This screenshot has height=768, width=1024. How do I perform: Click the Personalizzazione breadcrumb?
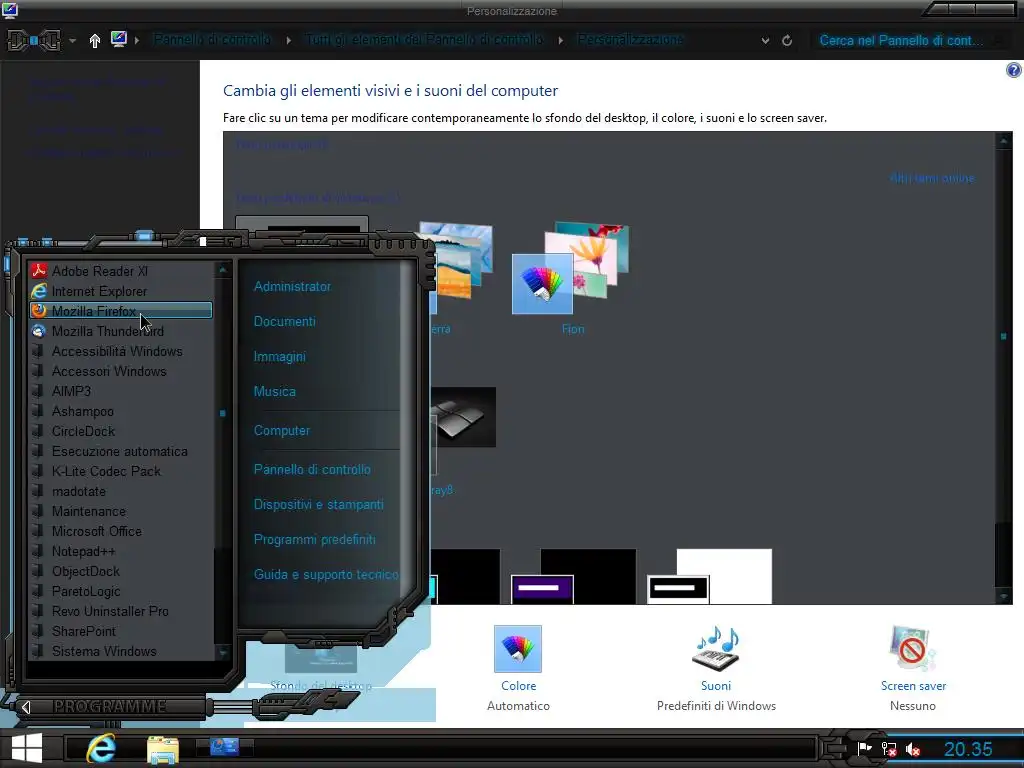click(630, 40)
